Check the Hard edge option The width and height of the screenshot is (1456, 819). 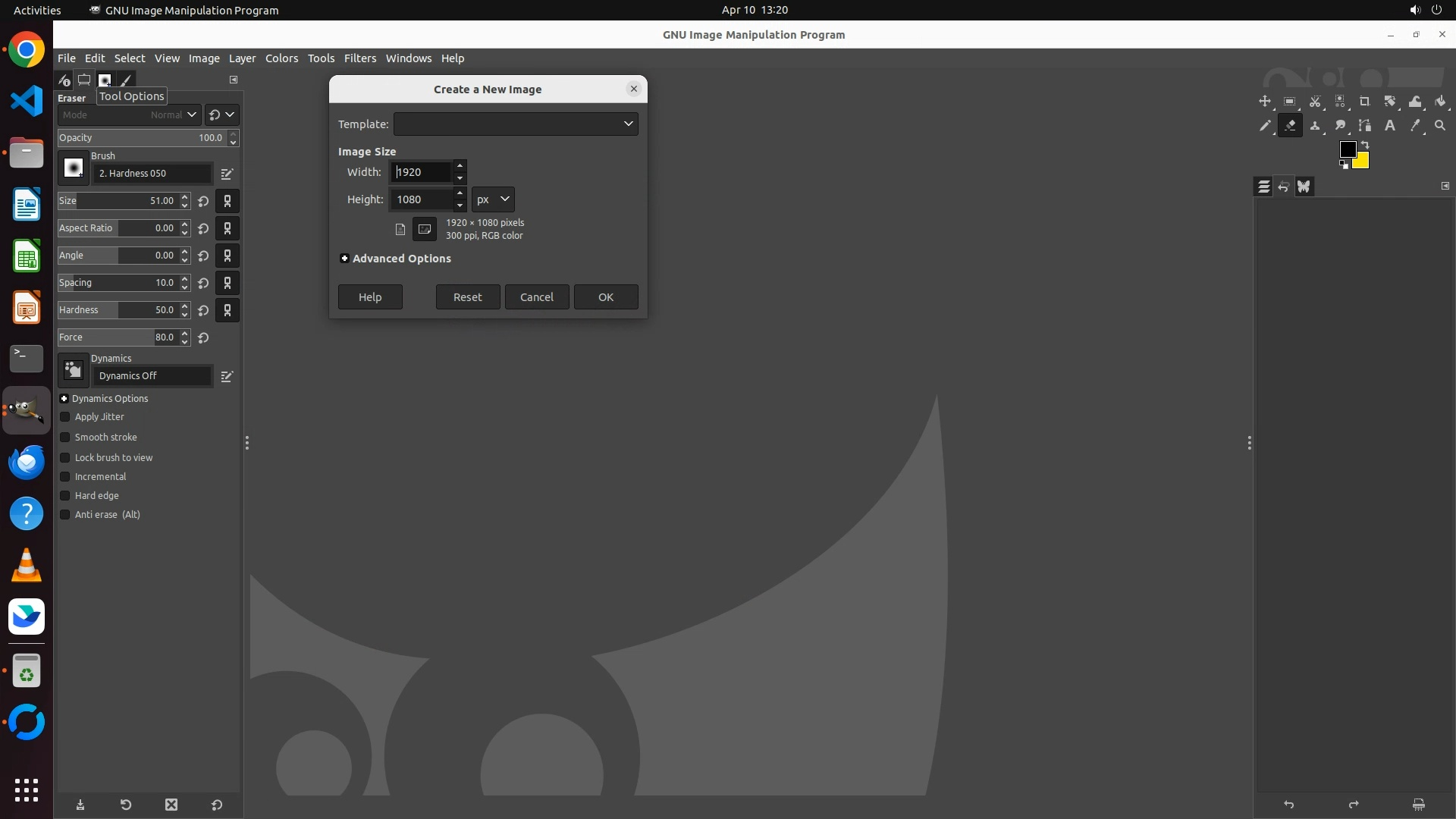click(65, 496)
